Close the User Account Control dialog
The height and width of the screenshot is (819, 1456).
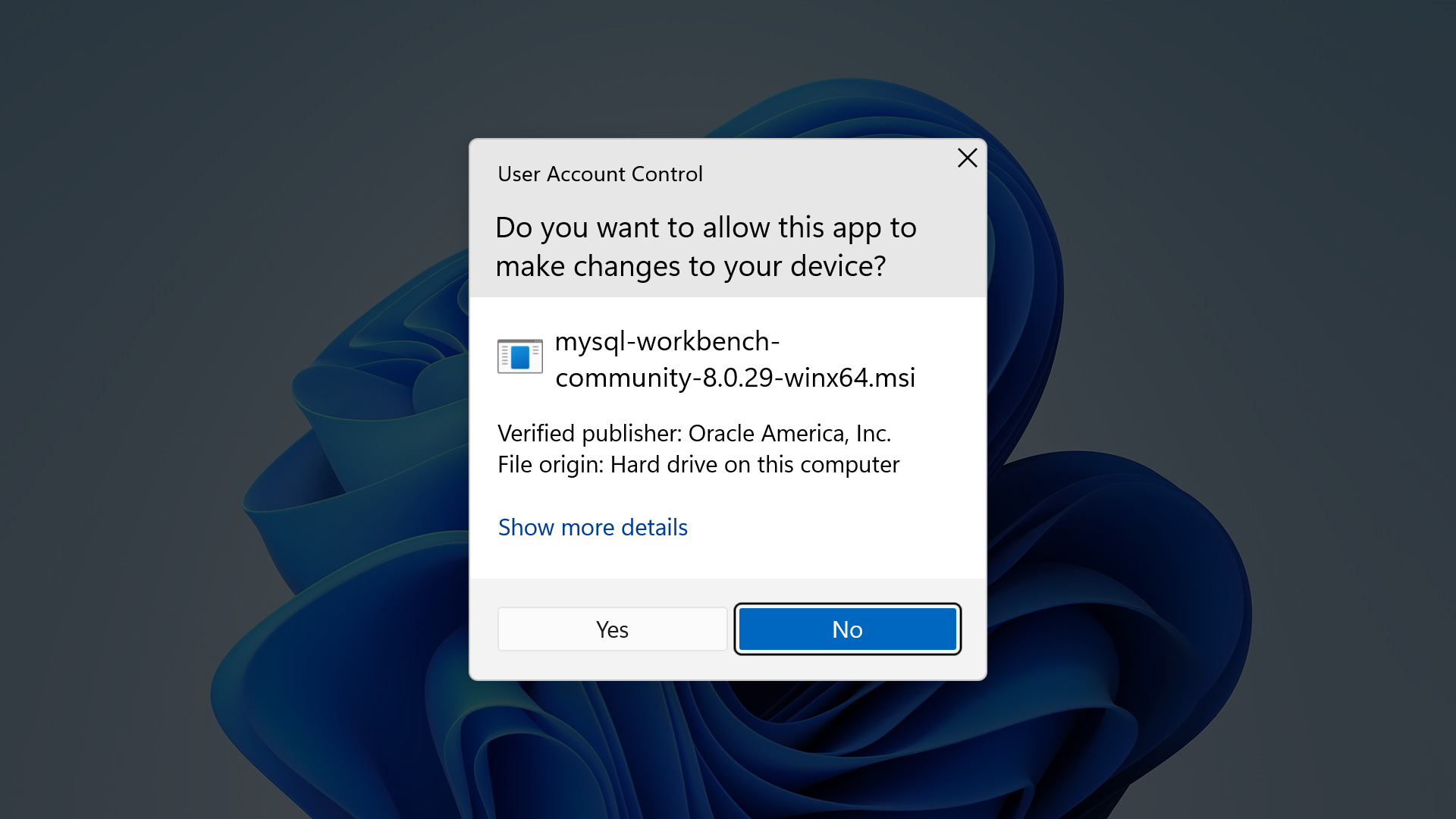967,158
